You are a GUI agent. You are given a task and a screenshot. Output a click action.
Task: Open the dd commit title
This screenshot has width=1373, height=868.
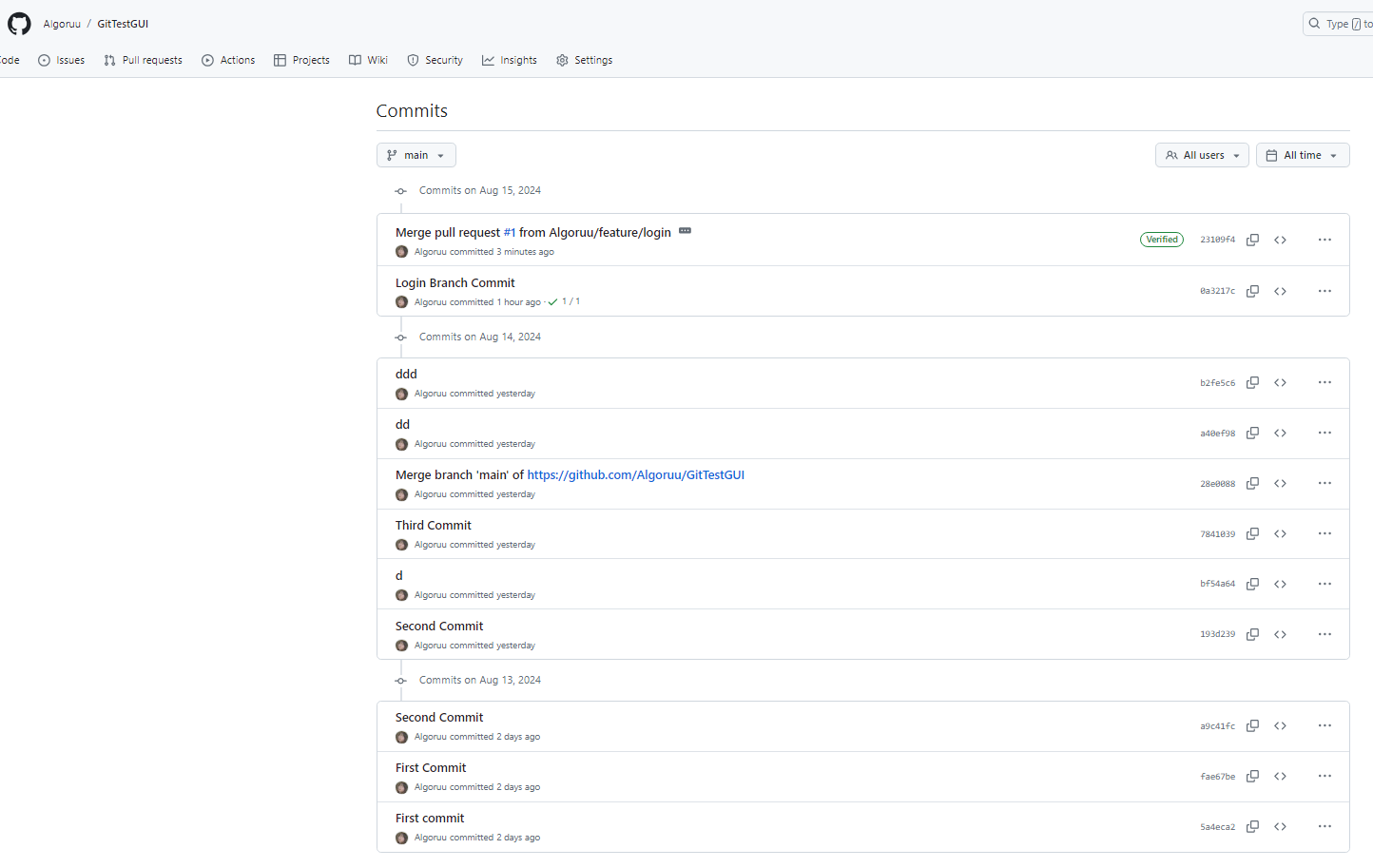402,424
